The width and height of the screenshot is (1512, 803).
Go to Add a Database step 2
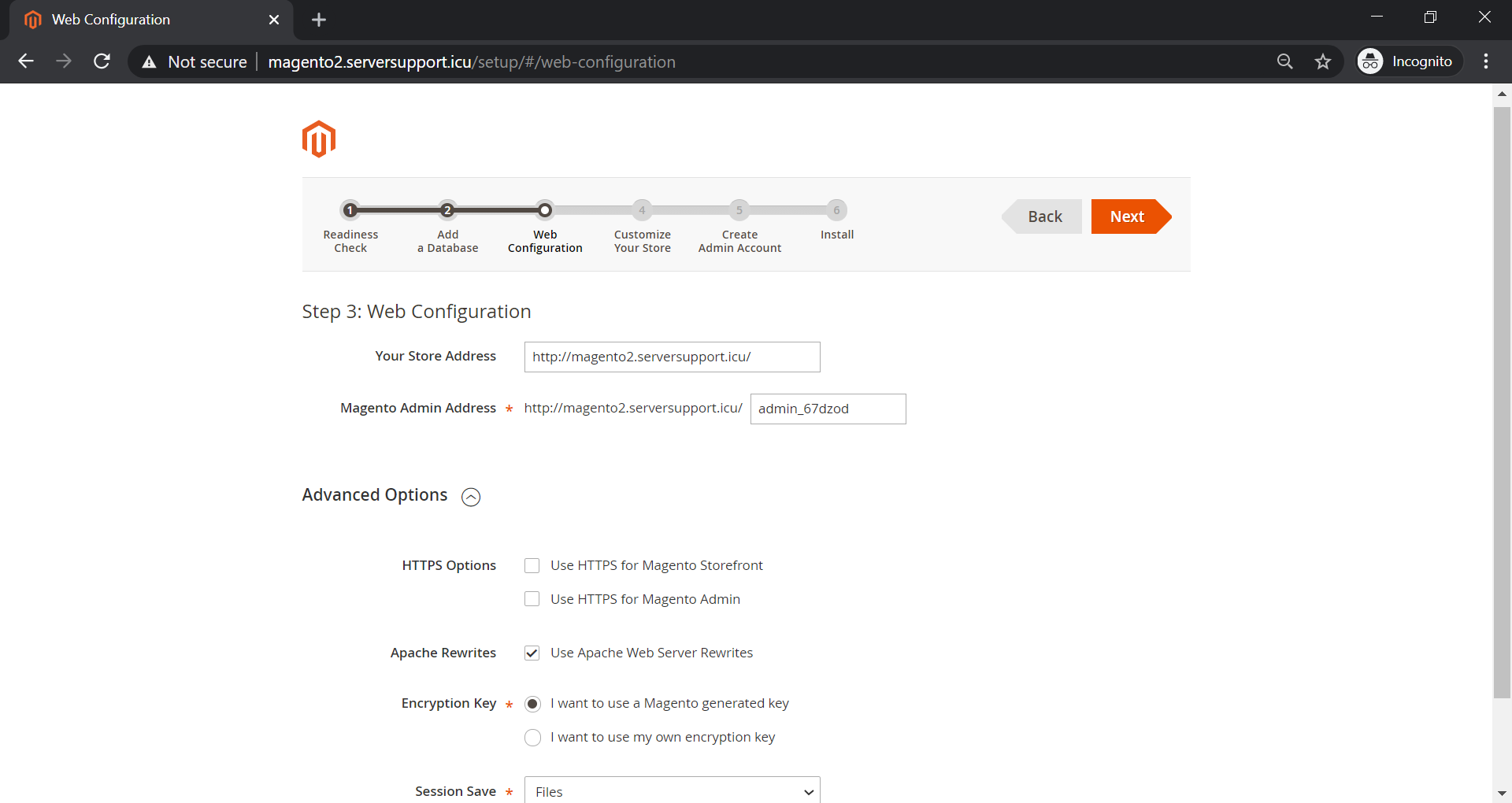pos(447,210)
